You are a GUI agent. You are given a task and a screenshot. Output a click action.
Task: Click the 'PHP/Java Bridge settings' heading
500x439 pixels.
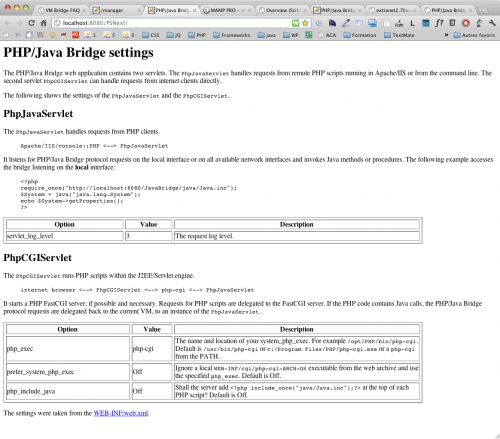click(78, 52)
